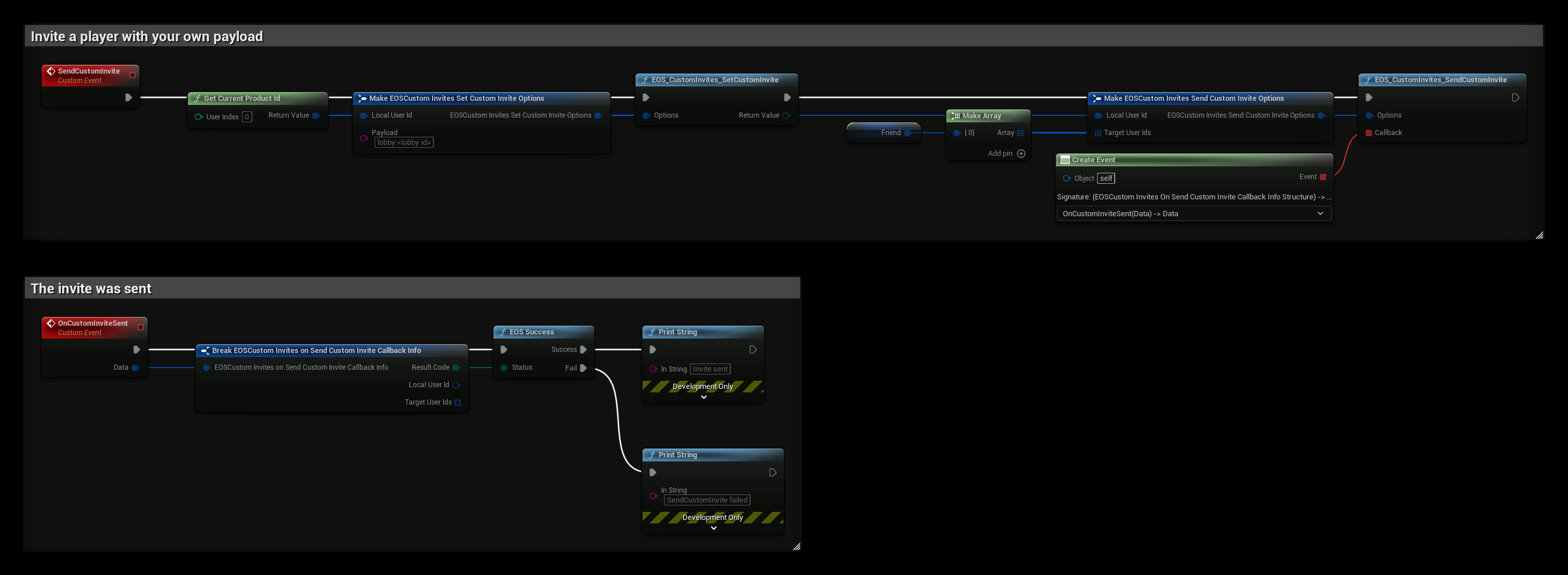Screen dimensions: 1568x575
Task: Select the Friend variable node
Action: coord(883,133)
